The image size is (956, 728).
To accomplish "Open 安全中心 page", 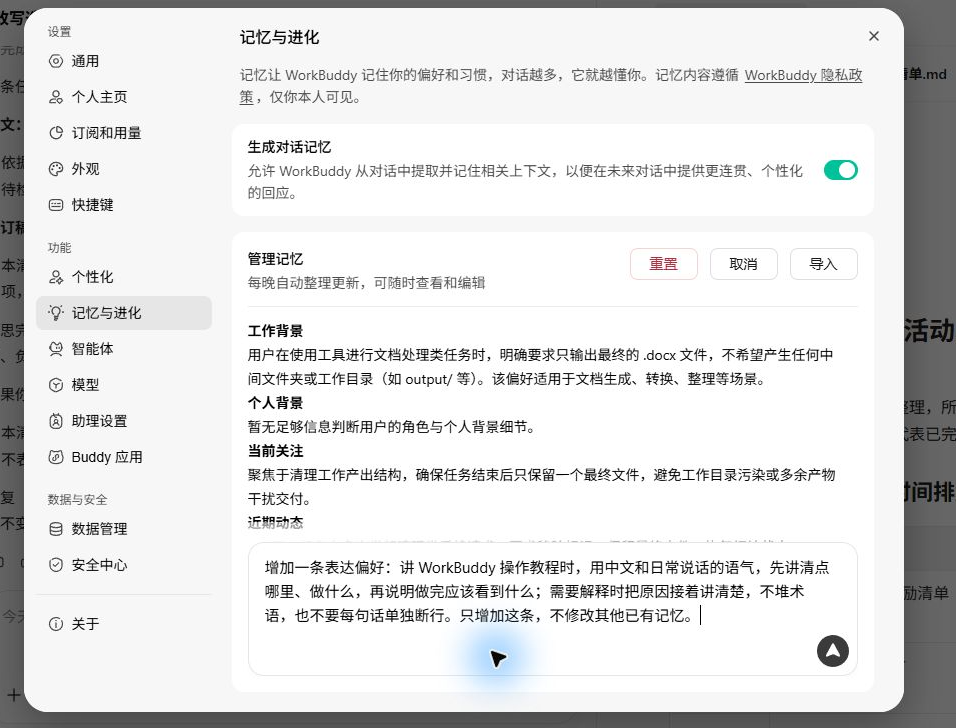I will coord(124,565).
